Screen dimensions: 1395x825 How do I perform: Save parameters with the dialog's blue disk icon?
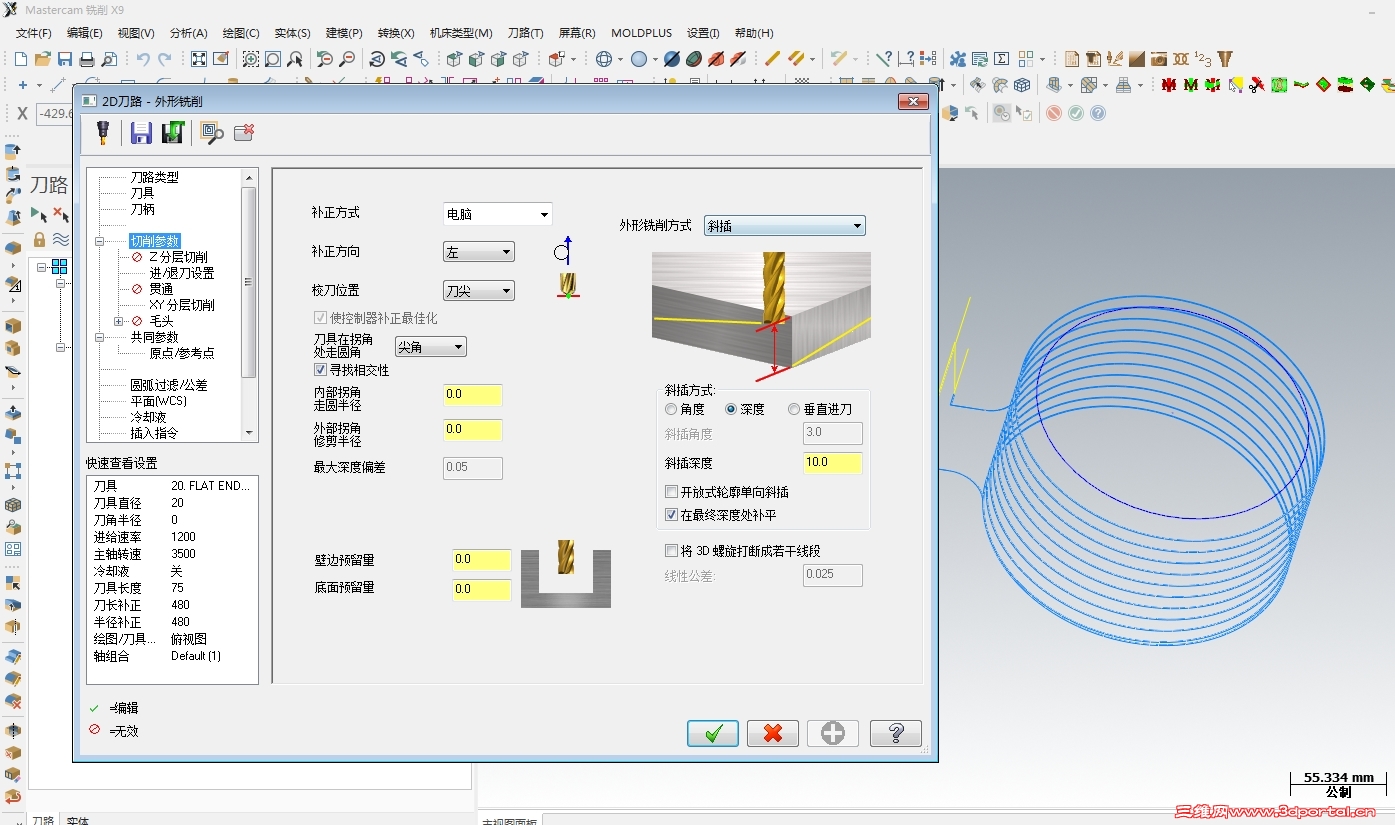point(141,132)
